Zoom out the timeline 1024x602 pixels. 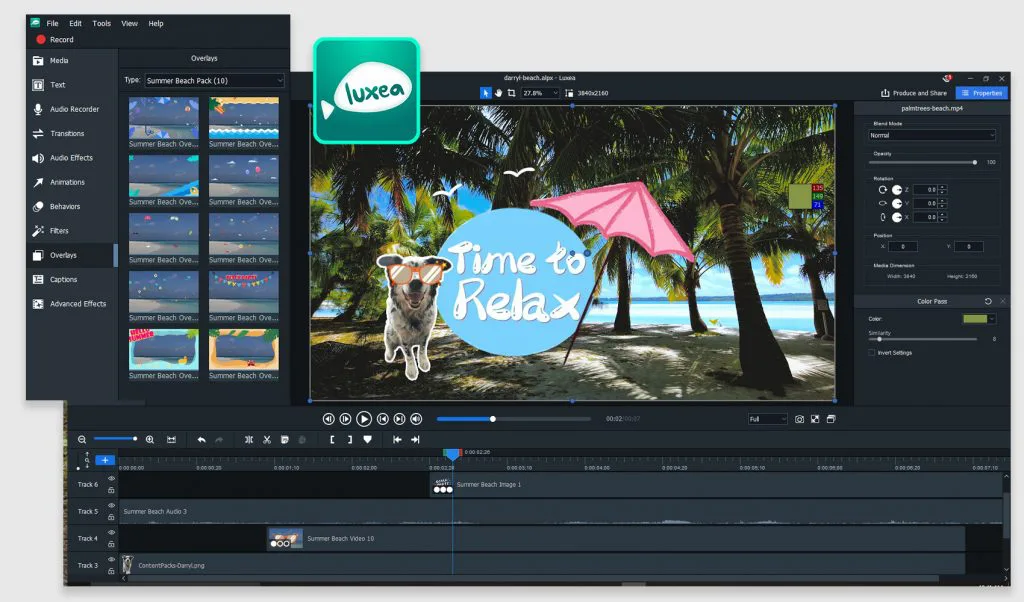click(x=82, y=439)
